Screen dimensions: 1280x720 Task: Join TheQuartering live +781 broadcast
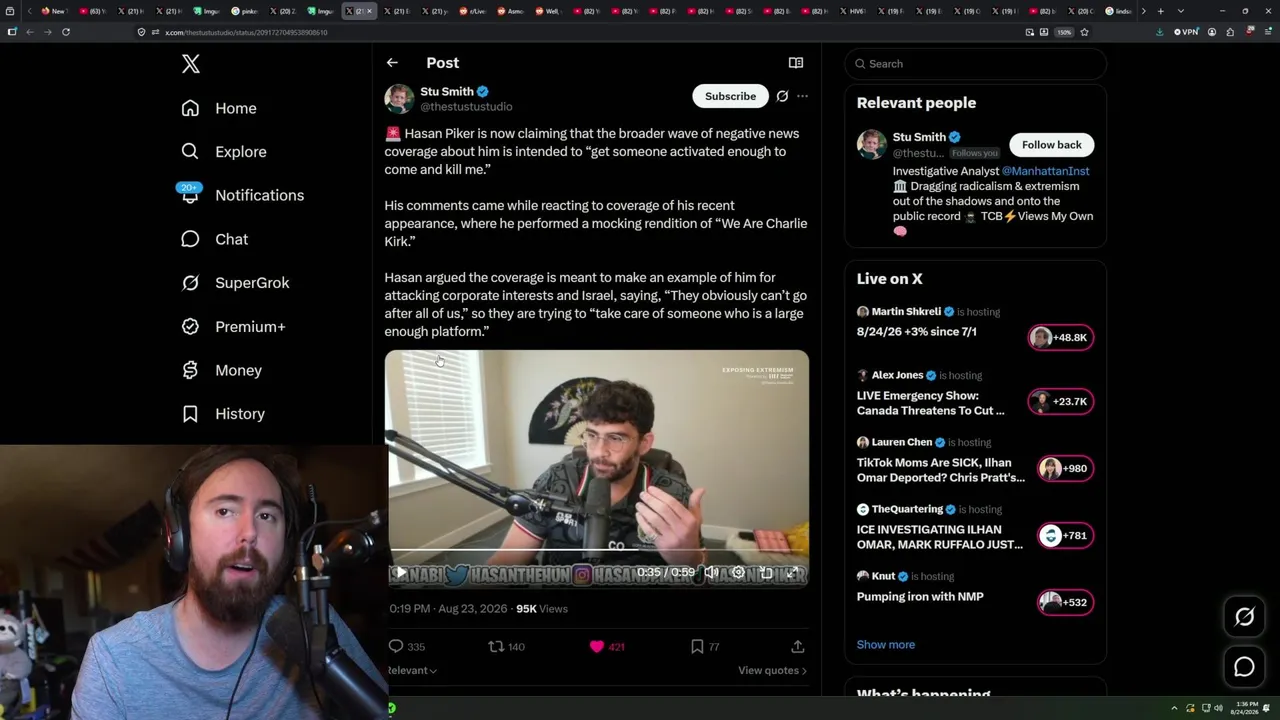[1065, 536]
